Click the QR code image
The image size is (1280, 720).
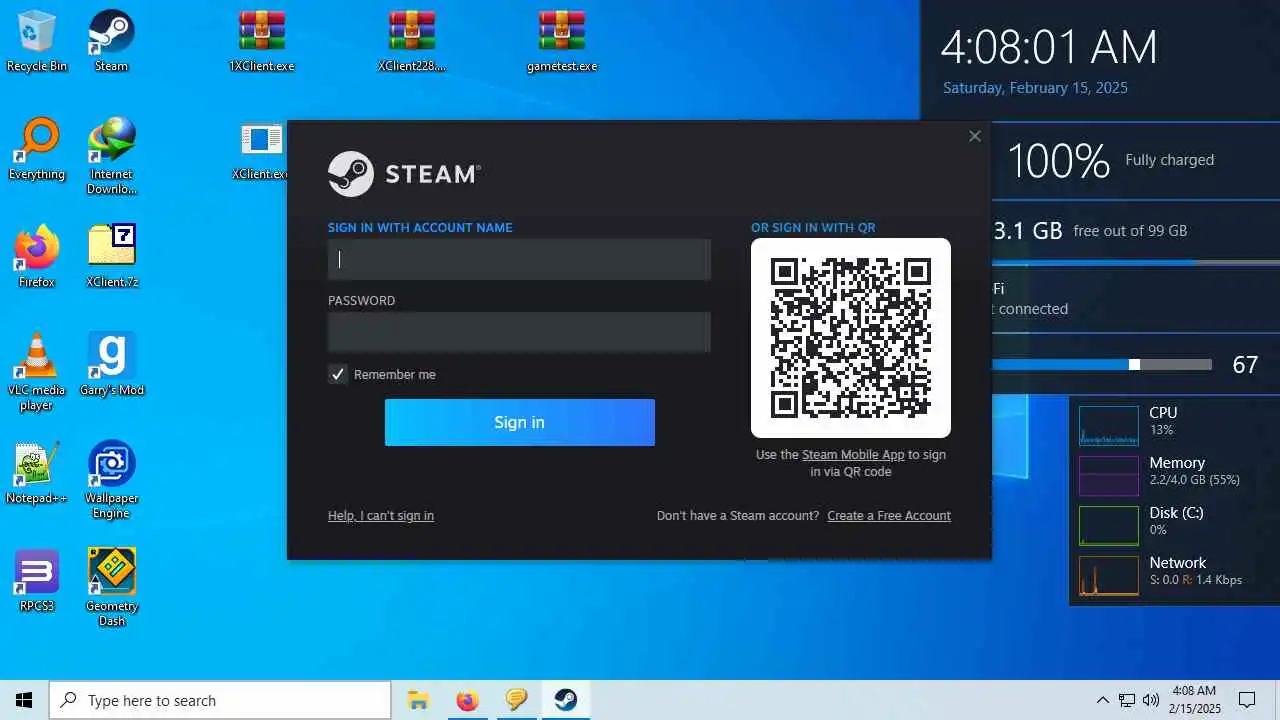coord(851,338)
